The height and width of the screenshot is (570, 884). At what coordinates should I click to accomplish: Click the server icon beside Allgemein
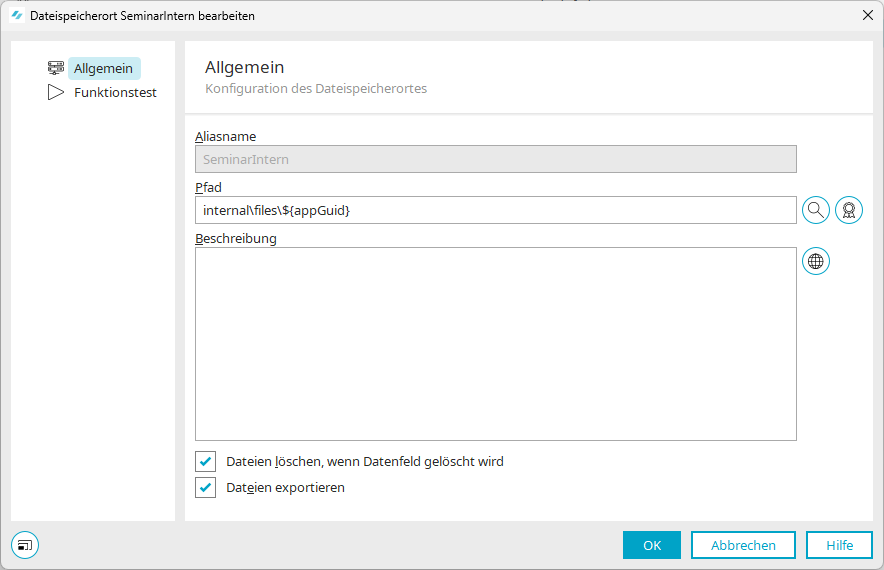[56, 68]
